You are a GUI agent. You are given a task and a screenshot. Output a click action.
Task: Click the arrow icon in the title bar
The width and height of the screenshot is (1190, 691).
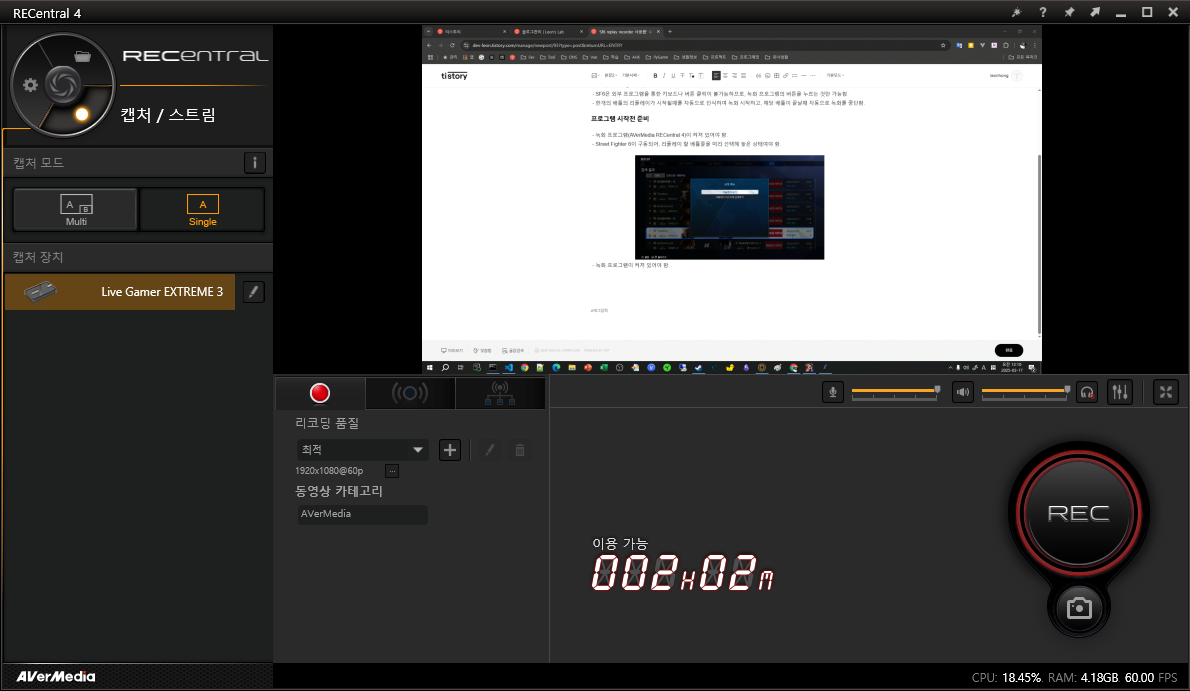pos(1094,12)
